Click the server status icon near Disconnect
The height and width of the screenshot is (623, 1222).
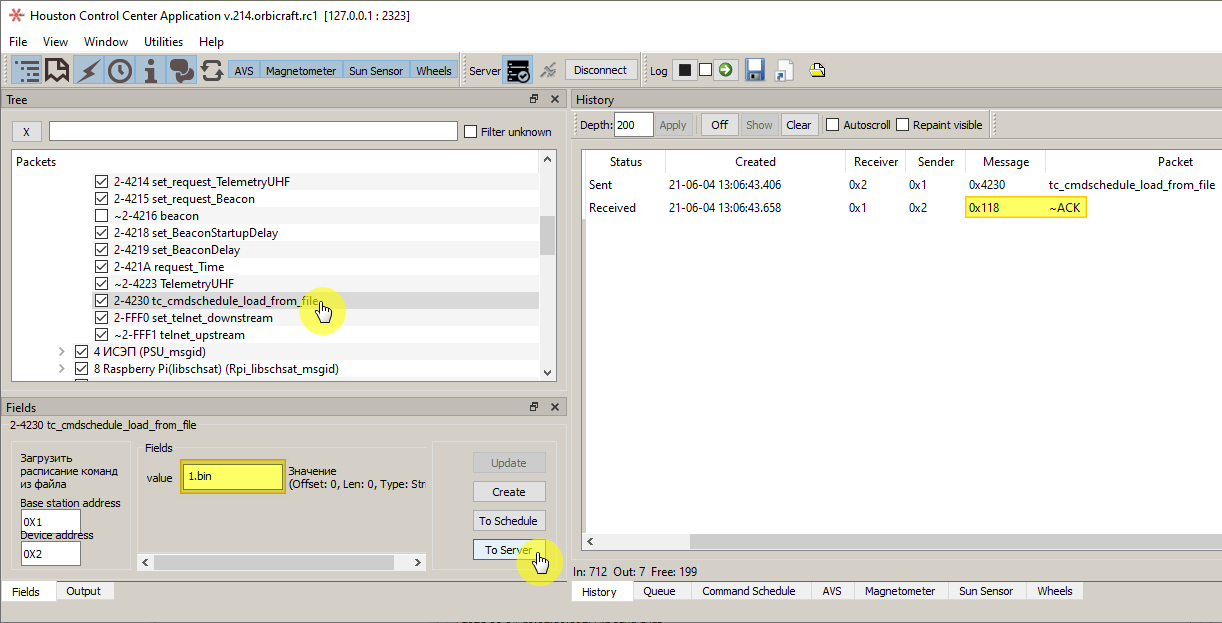pyautogui.click(x=520, y=70)
